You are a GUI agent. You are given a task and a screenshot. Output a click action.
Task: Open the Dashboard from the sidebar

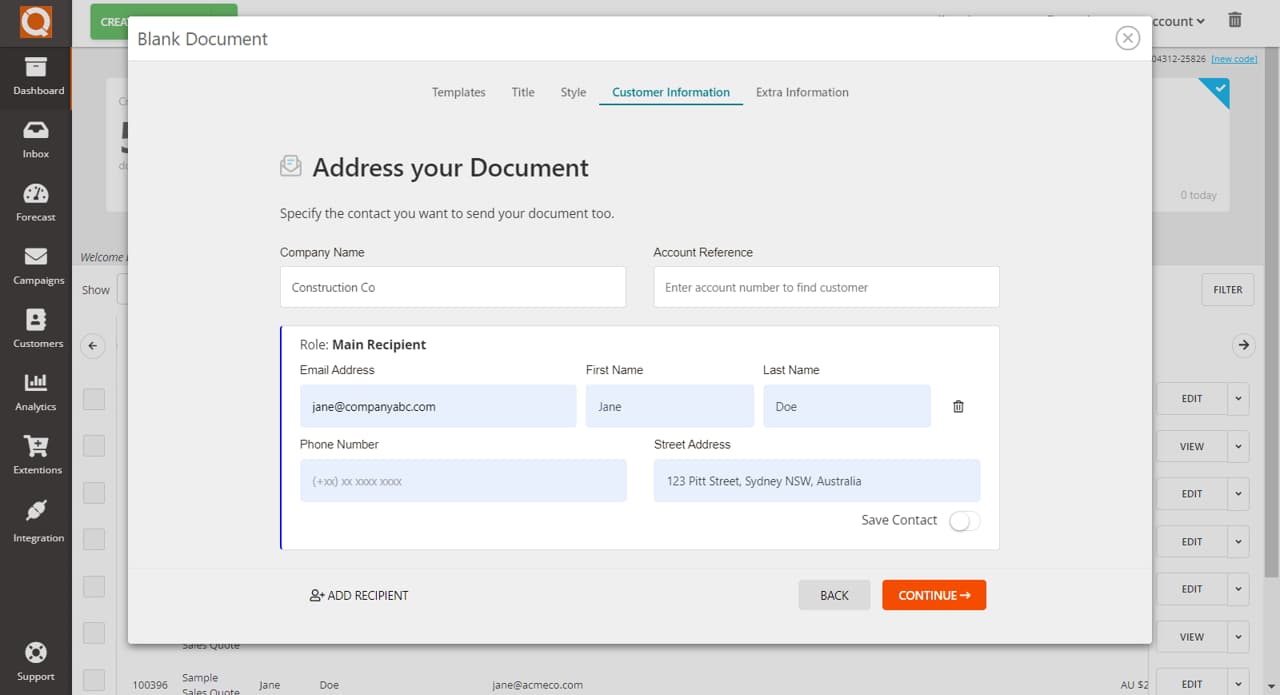[36, 77]
